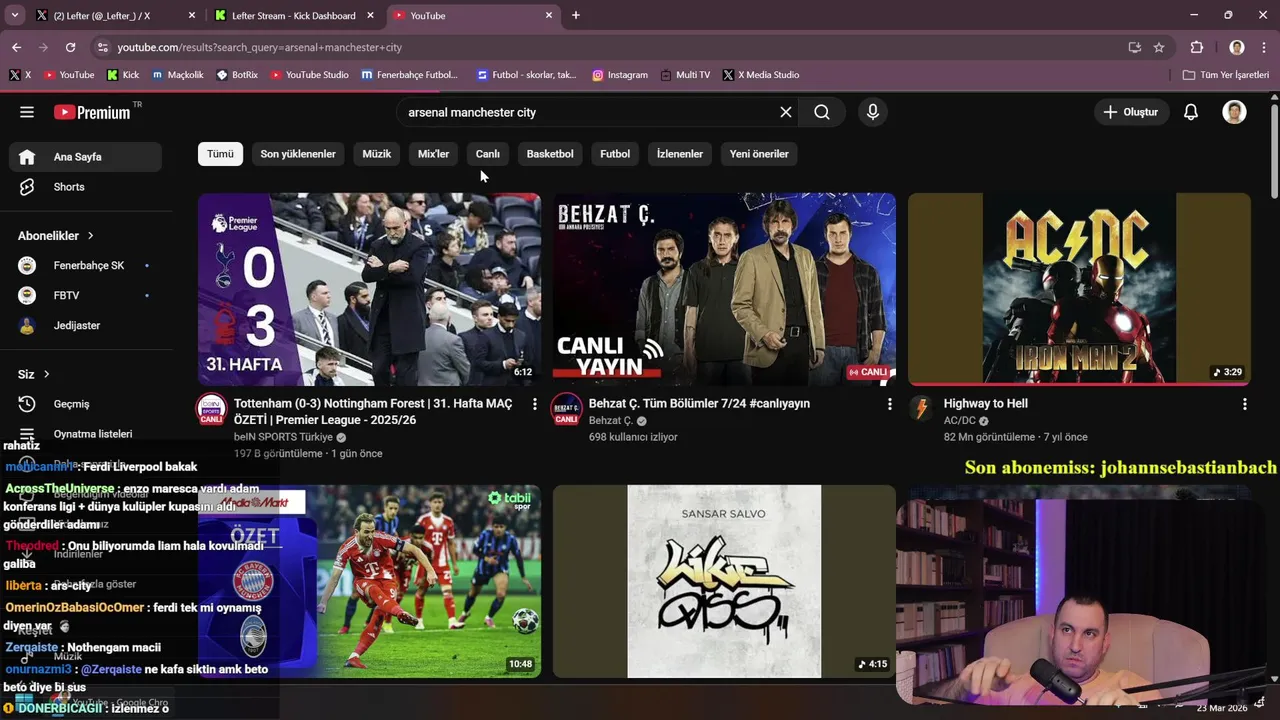The image size is (1280, 720).
Task: Expand the Siz section chevron
Action: click(46, 374)
